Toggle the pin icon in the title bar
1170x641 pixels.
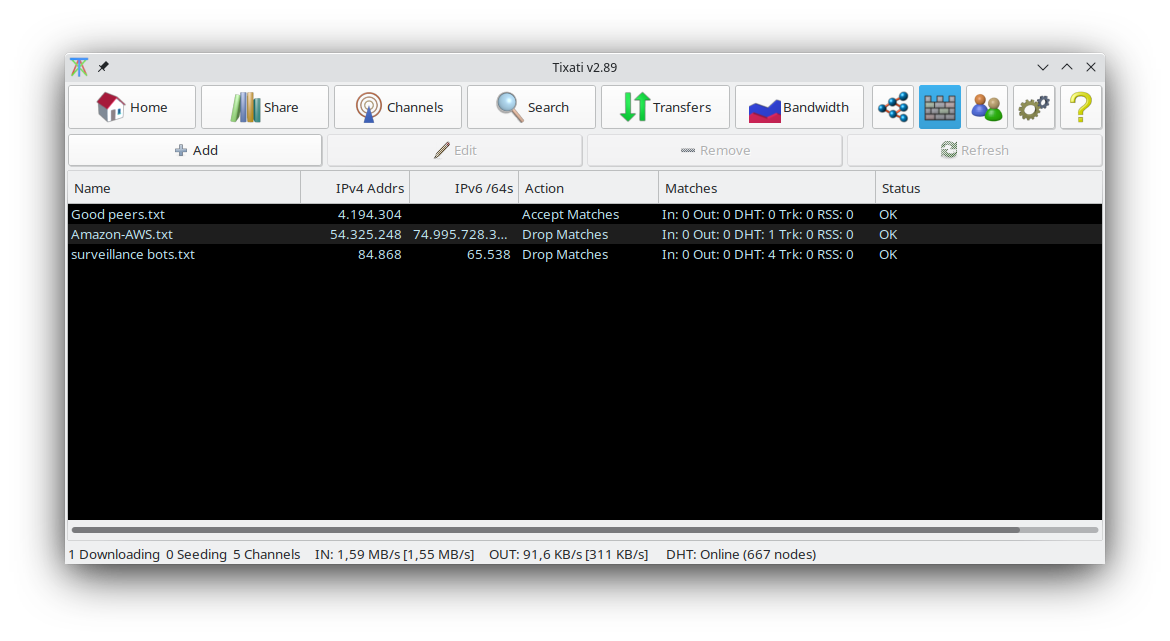click(x=103, y=67)
